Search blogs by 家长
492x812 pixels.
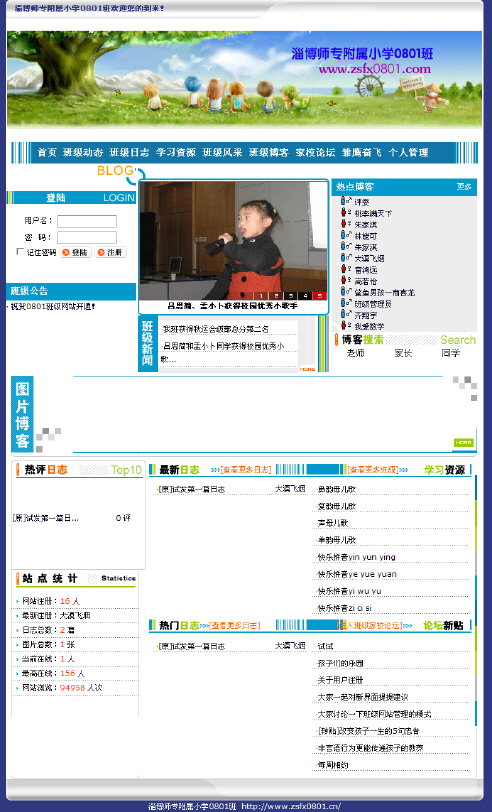click(403, 353)
